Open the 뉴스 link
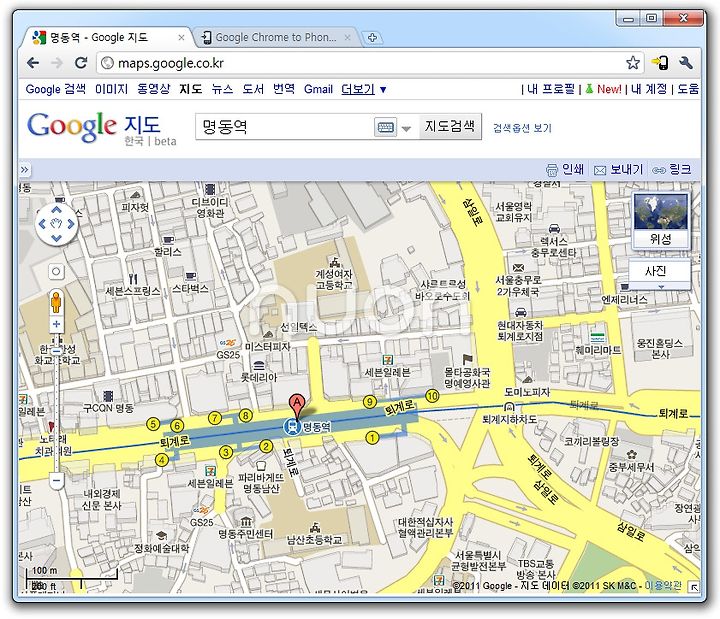The width and height of the screenshot is (720, 619). click(222, 89)
